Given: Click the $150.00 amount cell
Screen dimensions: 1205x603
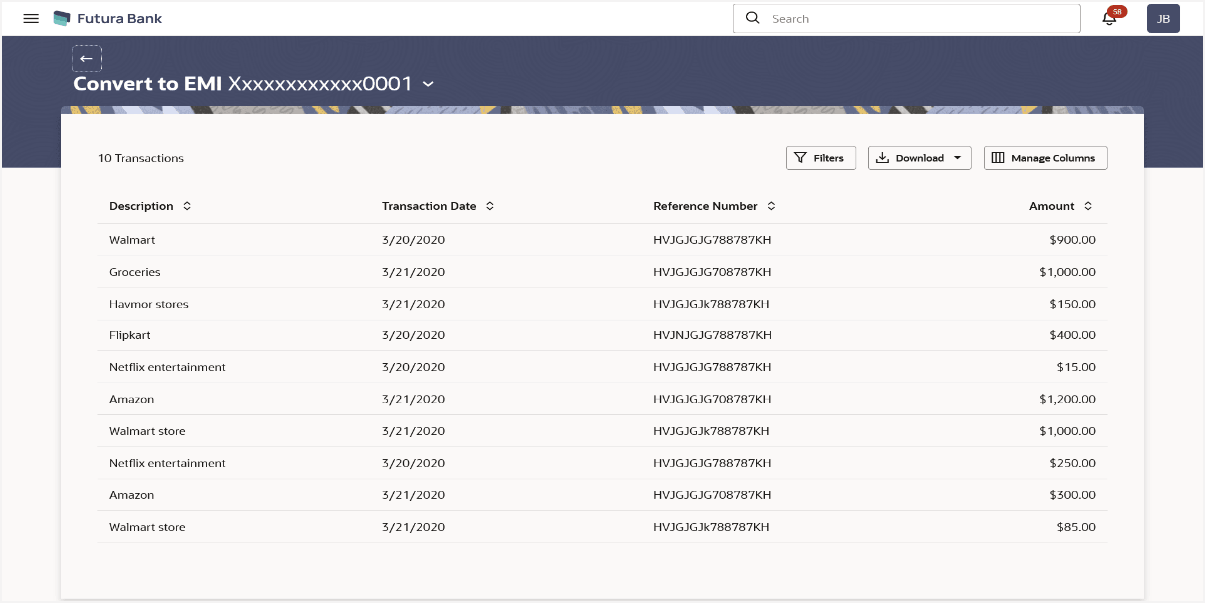Looking at the screenshot, I should click(1072, 304).
